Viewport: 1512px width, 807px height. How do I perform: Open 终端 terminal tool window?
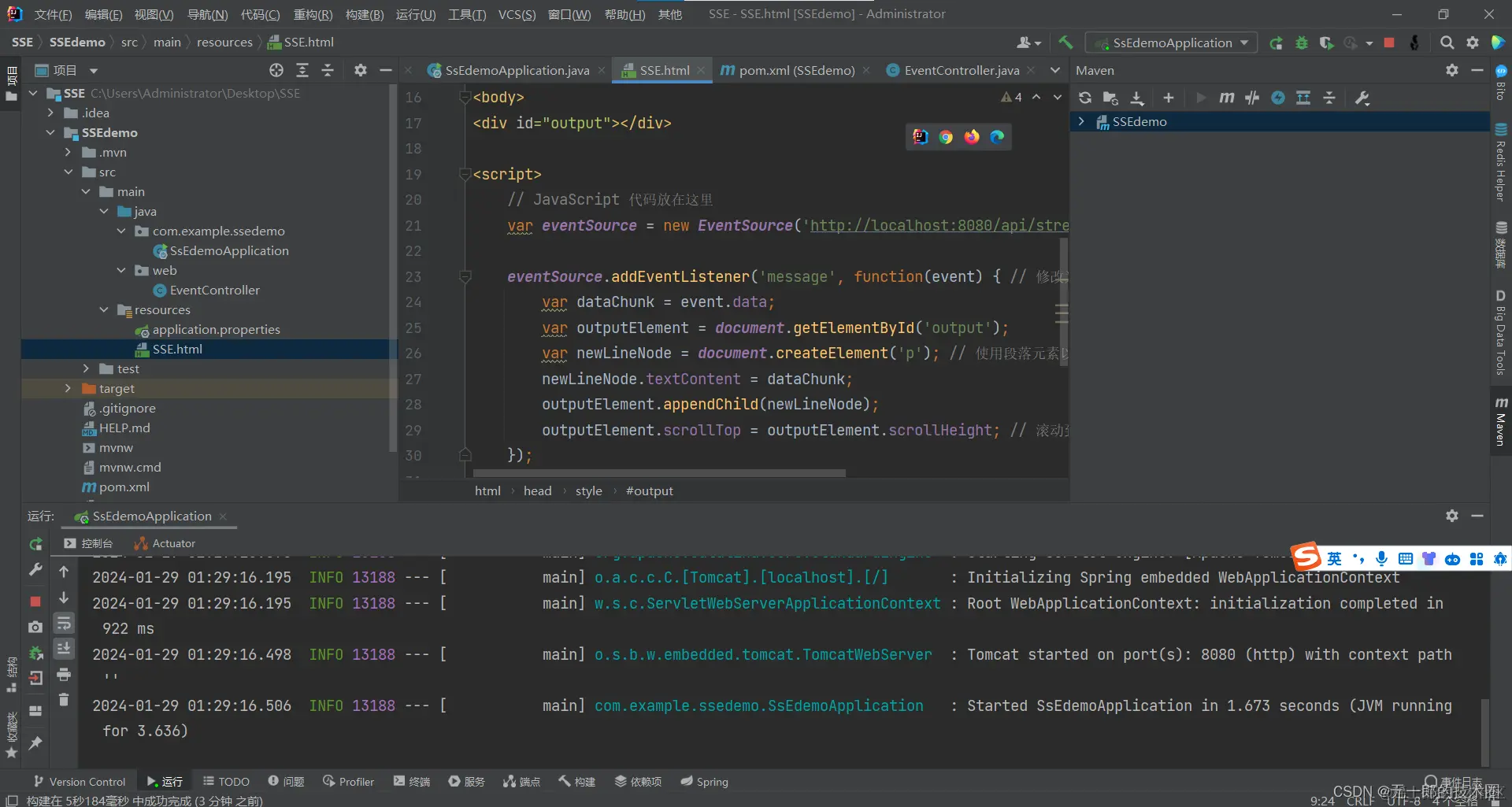[412, 781]
